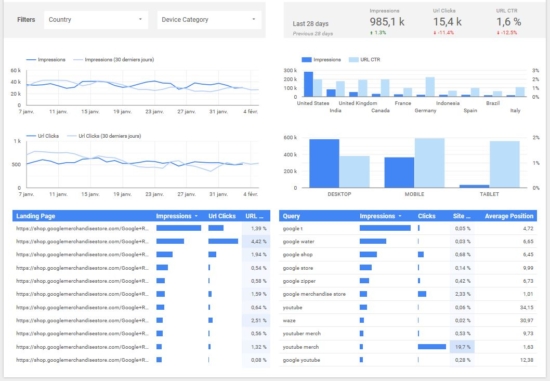Viewport: 550px width, 381px height.
Task: Click the Previous 28 days label
Action: coord(313,34)
